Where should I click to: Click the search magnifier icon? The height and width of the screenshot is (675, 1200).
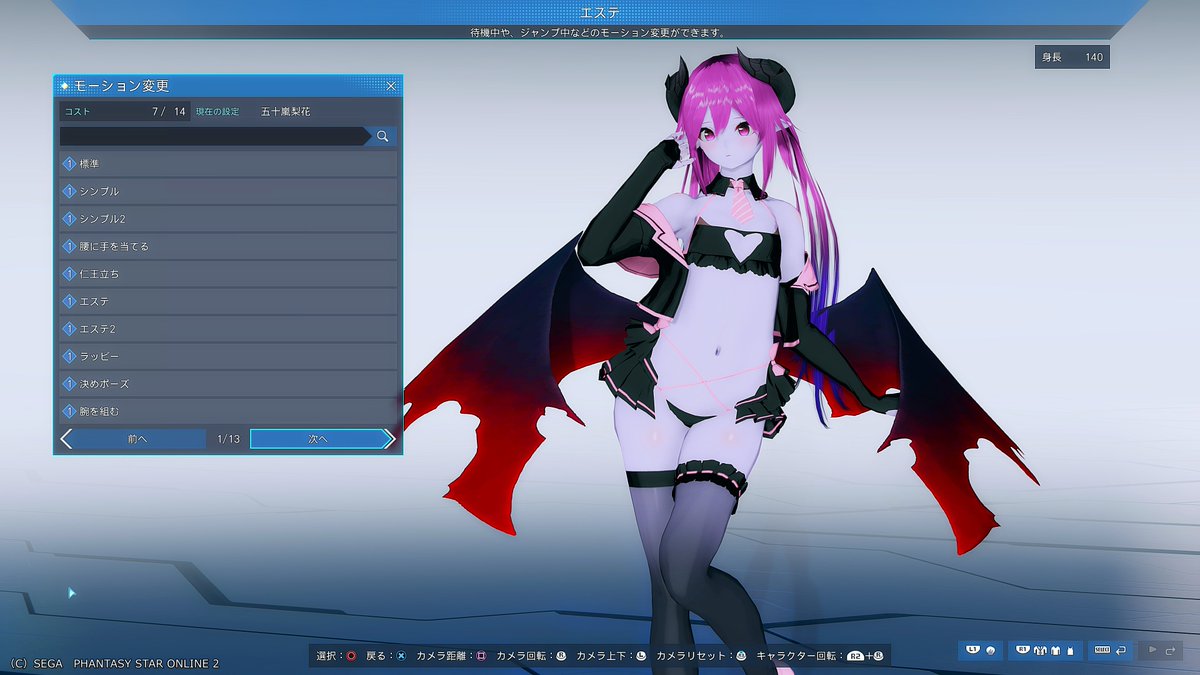[x=382, y=136]
